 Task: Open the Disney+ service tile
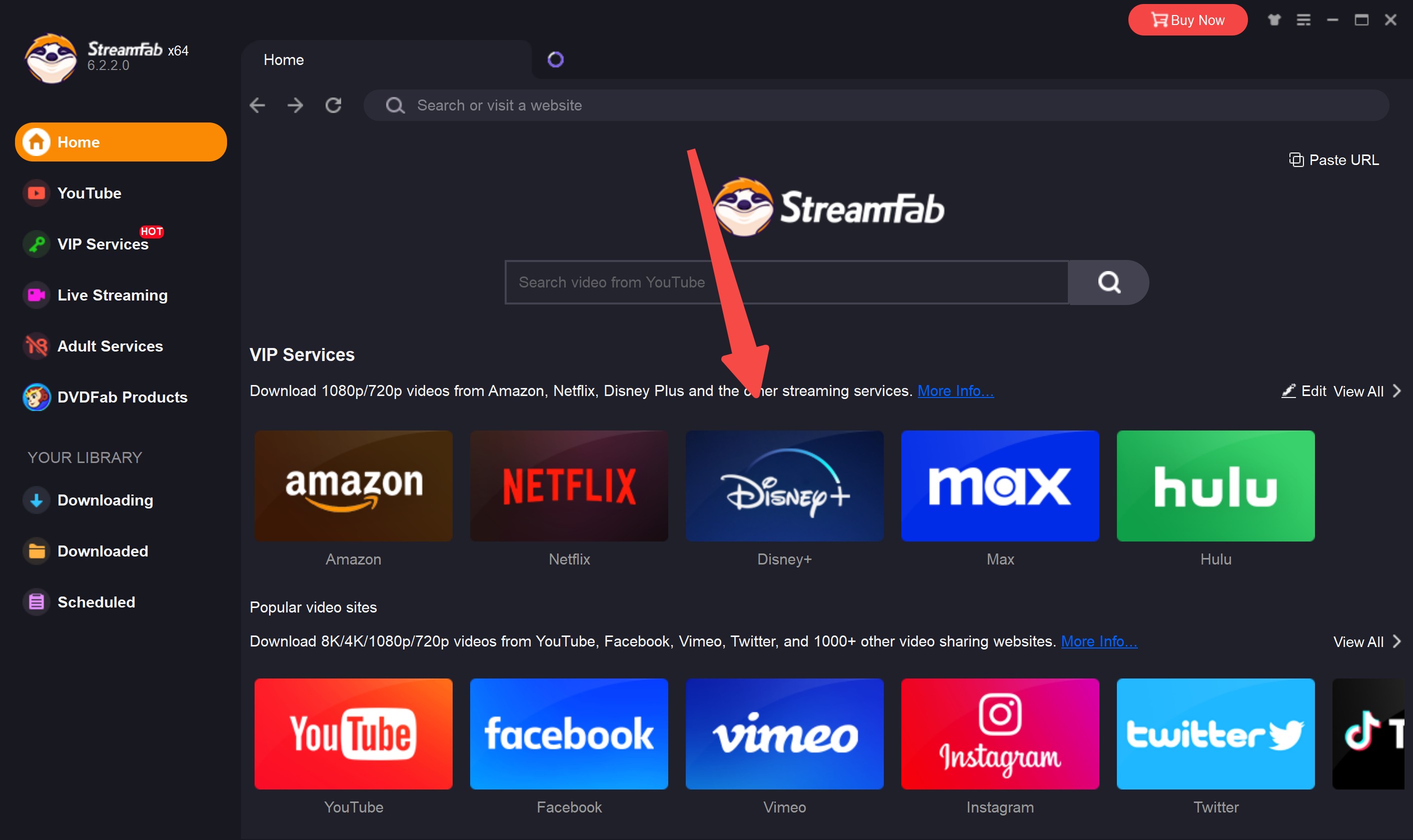(785, 485)
